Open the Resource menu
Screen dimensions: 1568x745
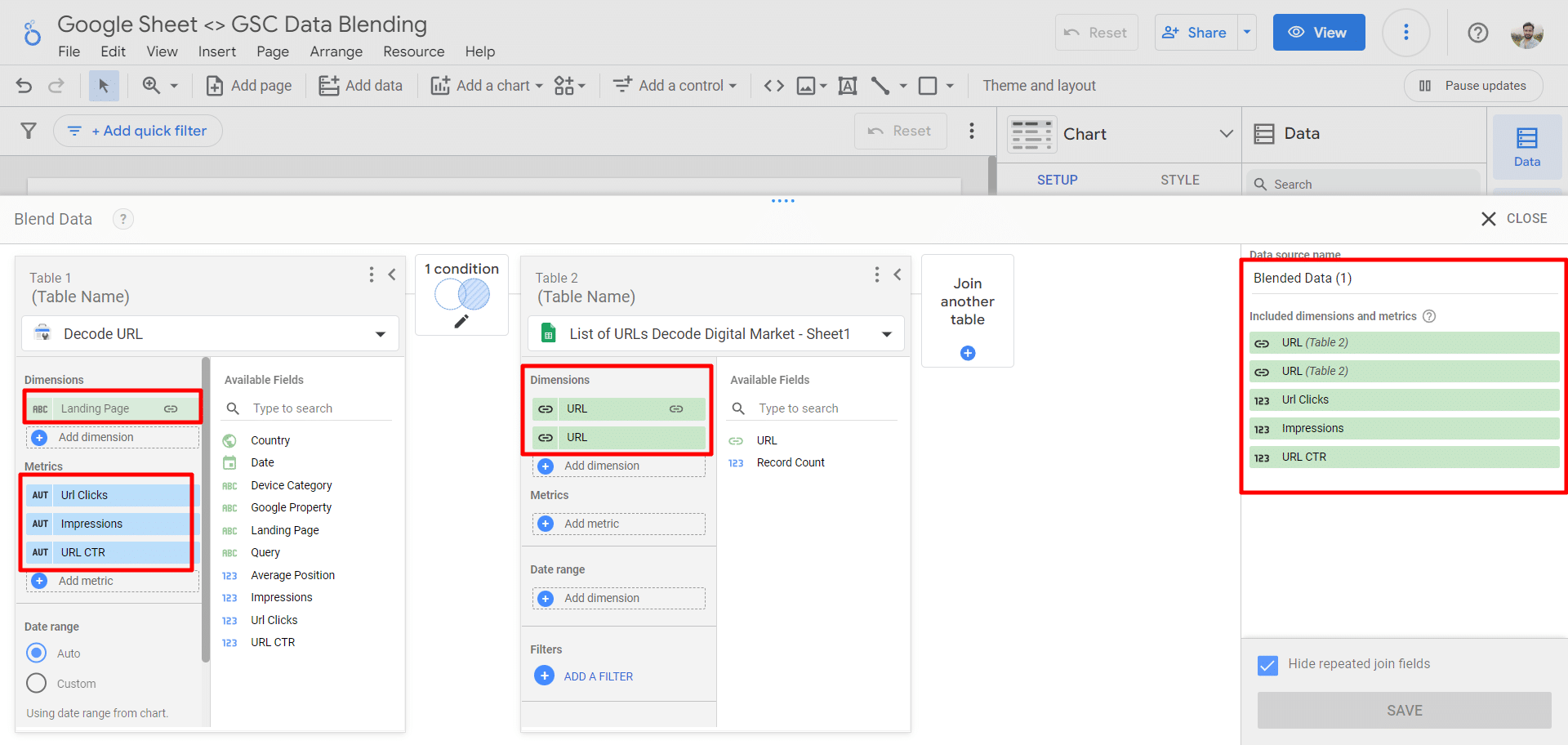click(413, 51)
